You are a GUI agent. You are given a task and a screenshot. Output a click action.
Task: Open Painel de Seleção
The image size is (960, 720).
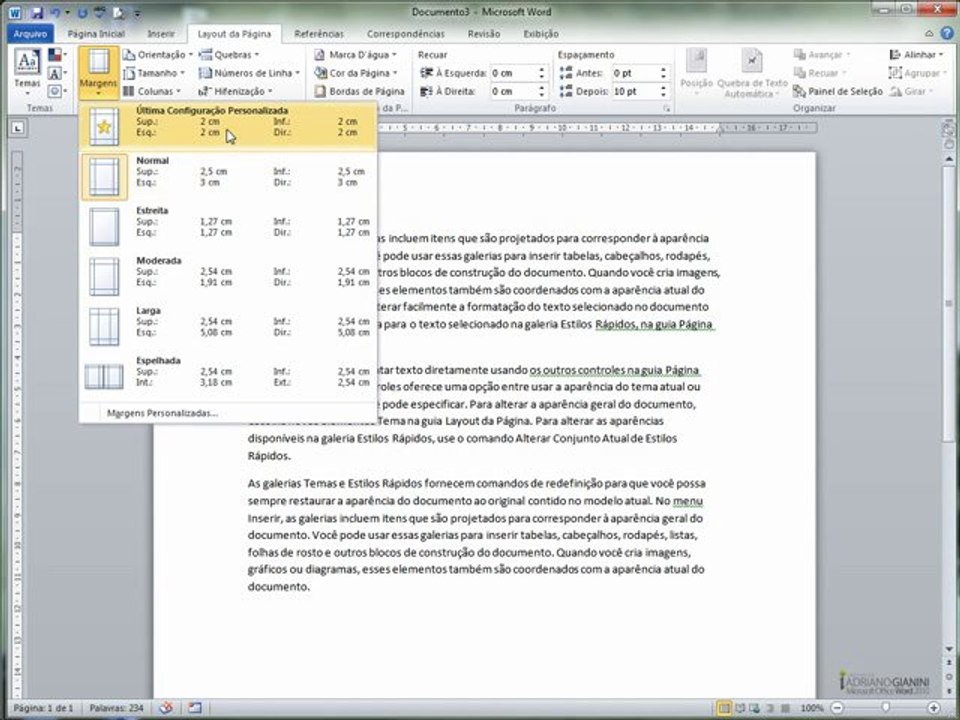[x=837, y=91]
